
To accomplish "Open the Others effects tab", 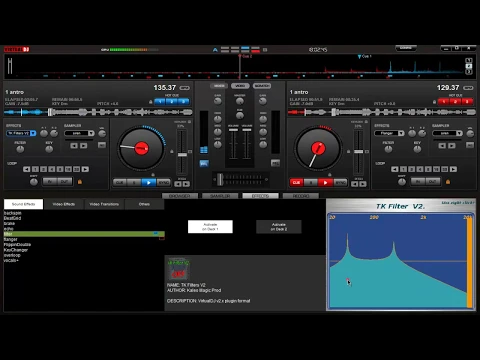I will tap(144, 204).
